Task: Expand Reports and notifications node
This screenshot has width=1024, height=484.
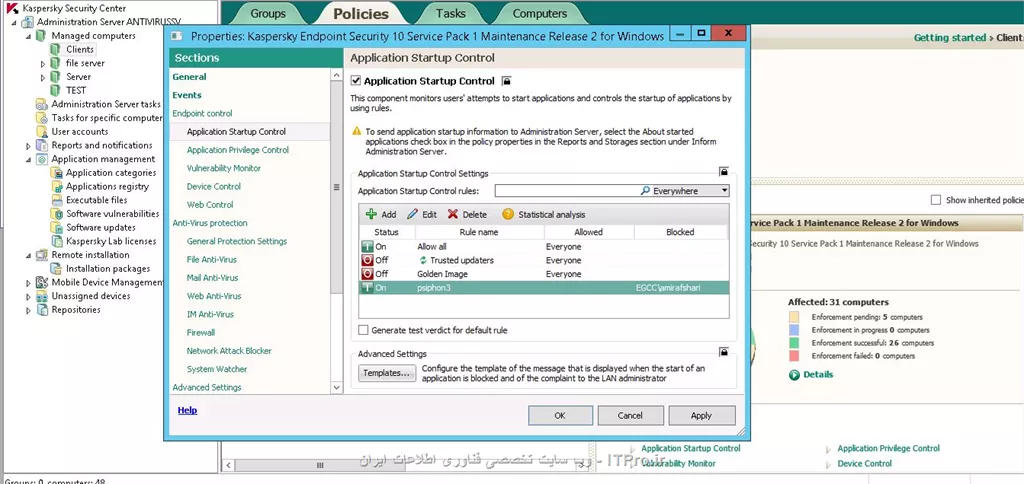Action: 28,146
